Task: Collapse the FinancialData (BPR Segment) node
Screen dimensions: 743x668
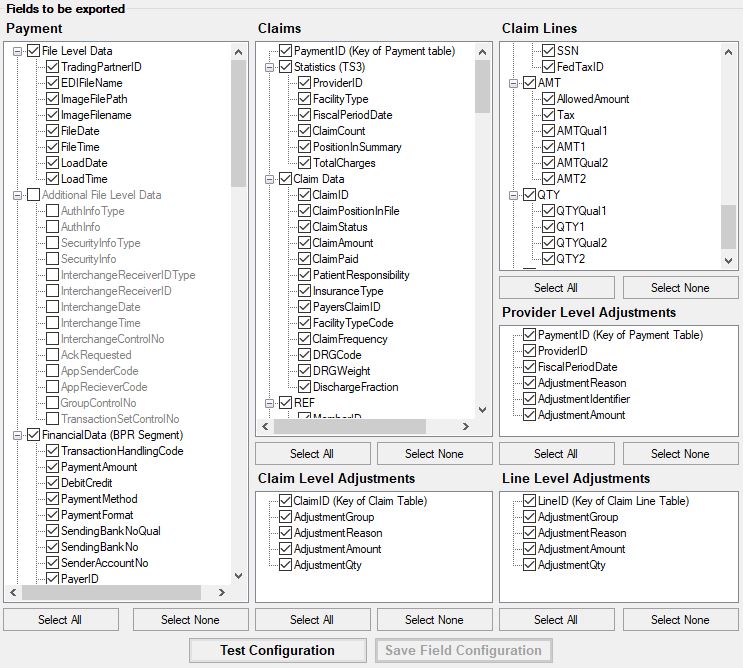Action: pos(18,435)
